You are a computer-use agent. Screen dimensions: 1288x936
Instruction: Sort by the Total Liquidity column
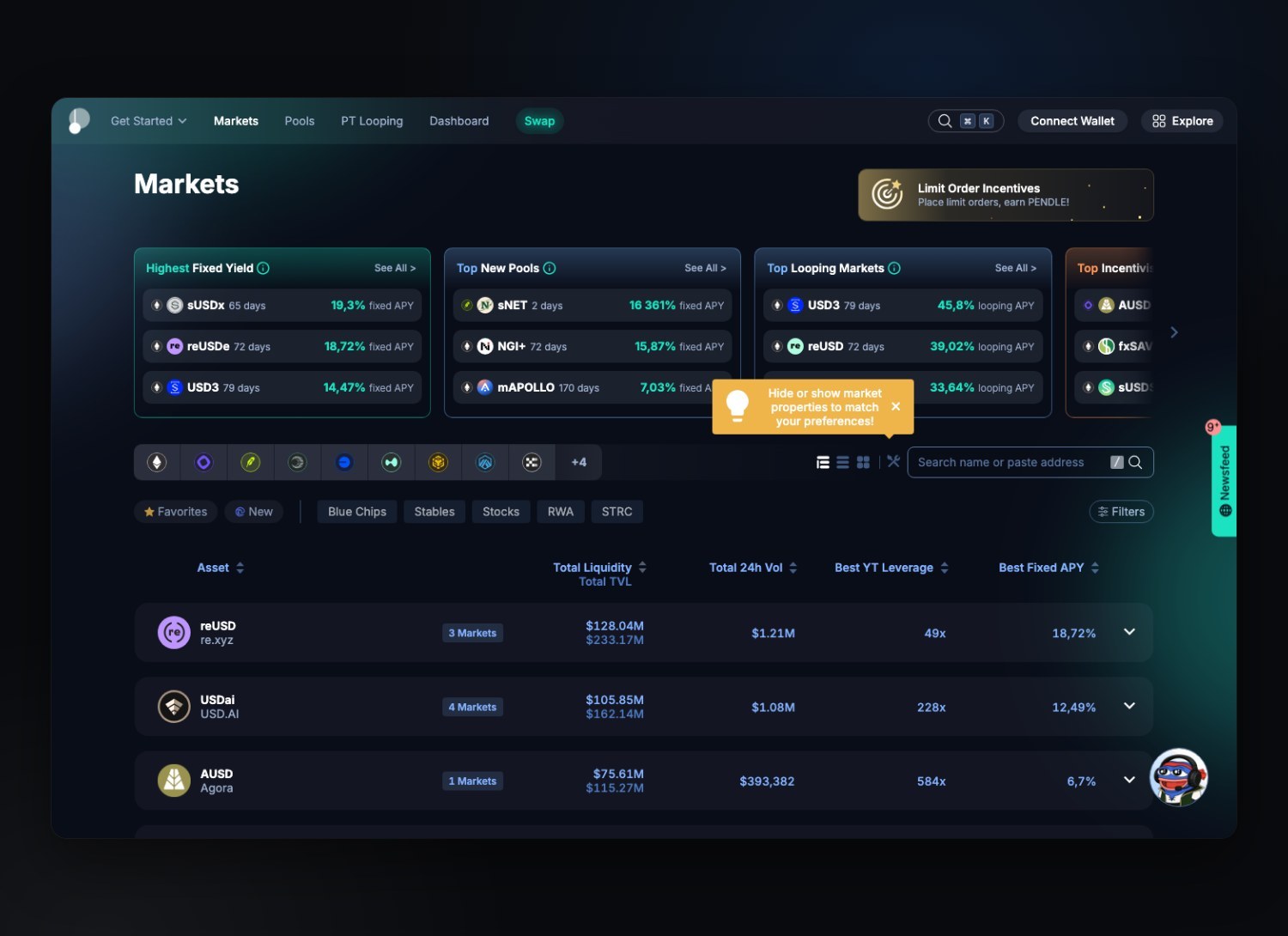(x=599, y=568)
